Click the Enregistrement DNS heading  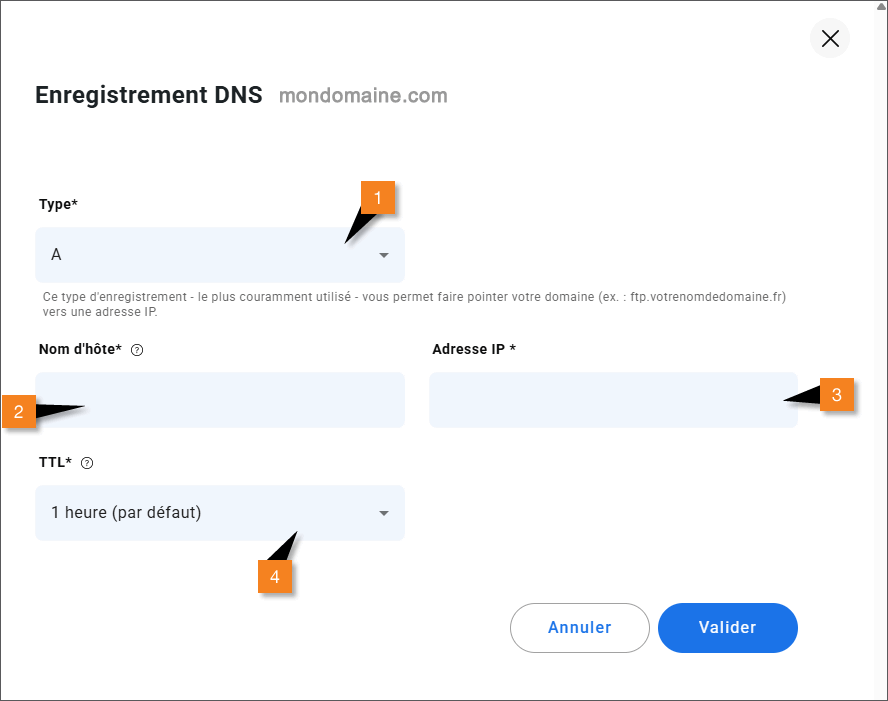click(149, 95)
